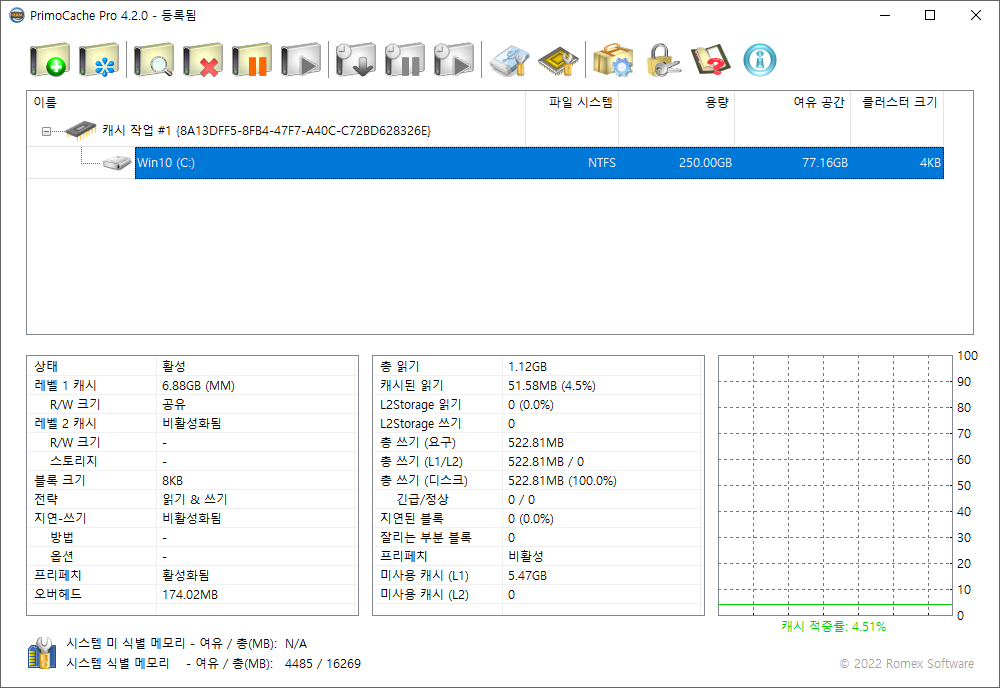Click the 파일 시스템 column header
Image resolution: width=1000 pixels, height=688 pixels.
572,102
